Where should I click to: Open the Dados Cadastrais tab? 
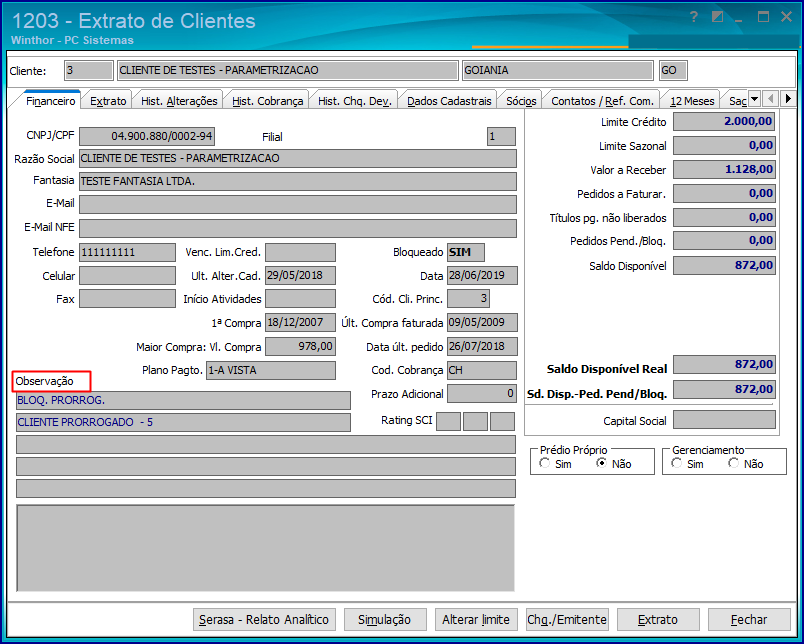(449, 101)
